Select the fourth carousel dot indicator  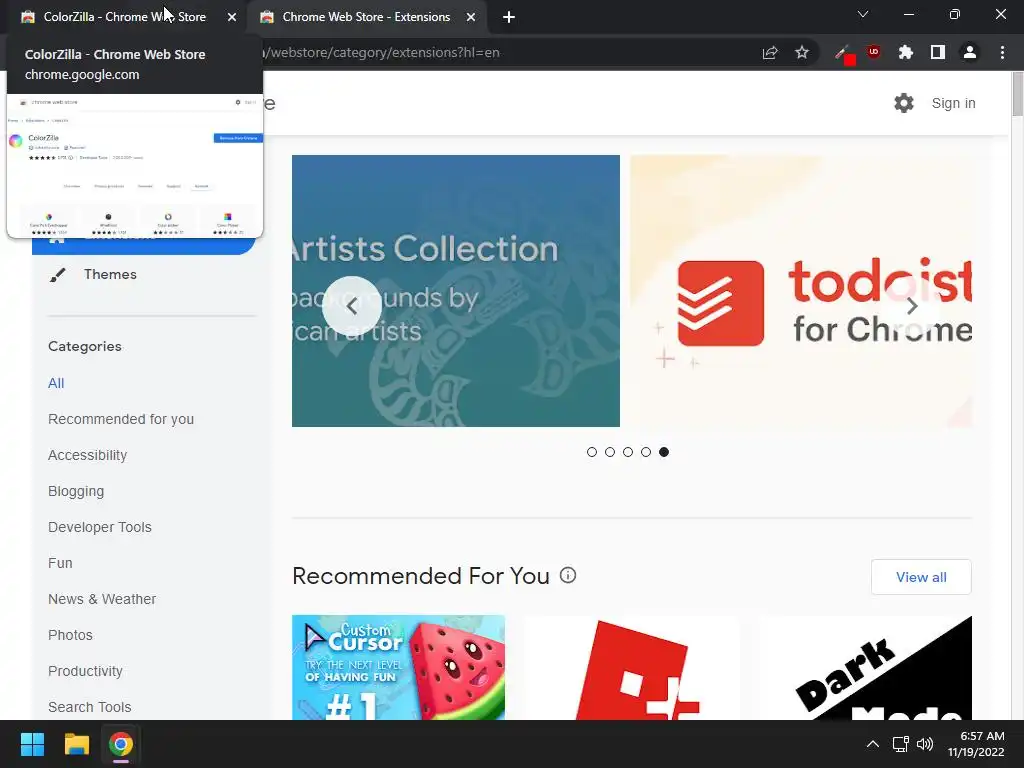click(x=646, y=452)
